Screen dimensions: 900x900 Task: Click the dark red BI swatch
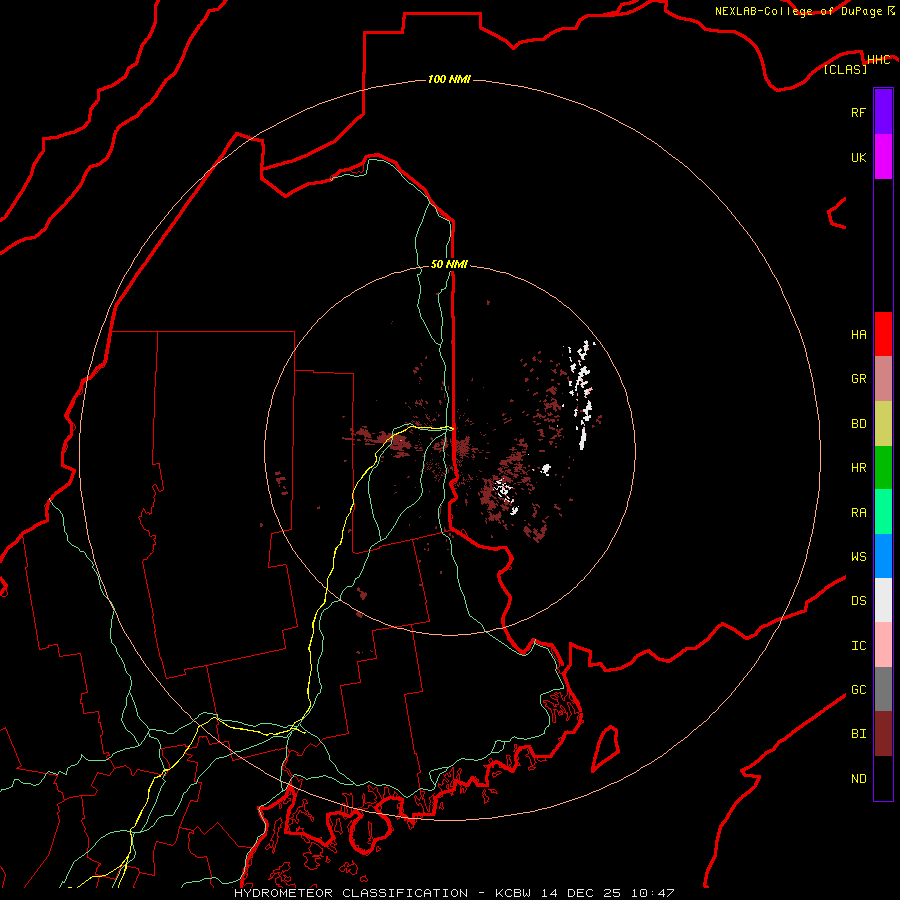pos(883,734)
